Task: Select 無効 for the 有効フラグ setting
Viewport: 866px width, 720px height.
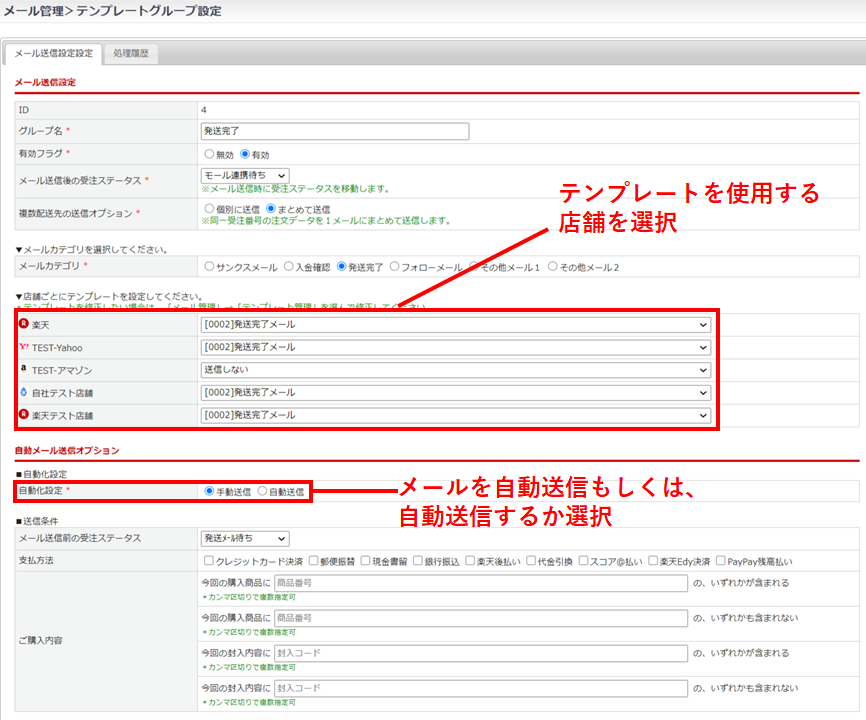Action: 209,155
